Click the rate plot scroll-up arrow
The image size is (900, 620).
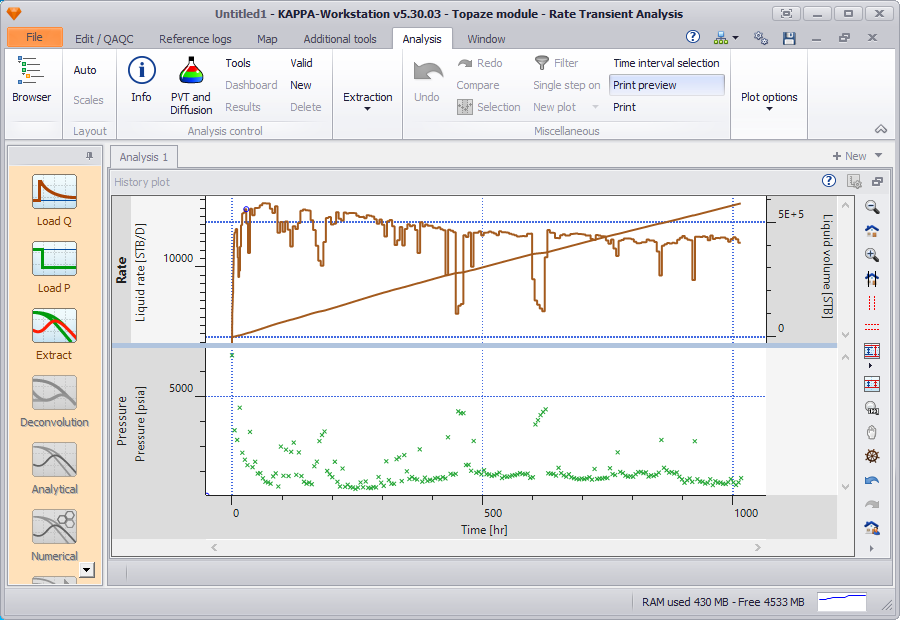click(845, 205)
